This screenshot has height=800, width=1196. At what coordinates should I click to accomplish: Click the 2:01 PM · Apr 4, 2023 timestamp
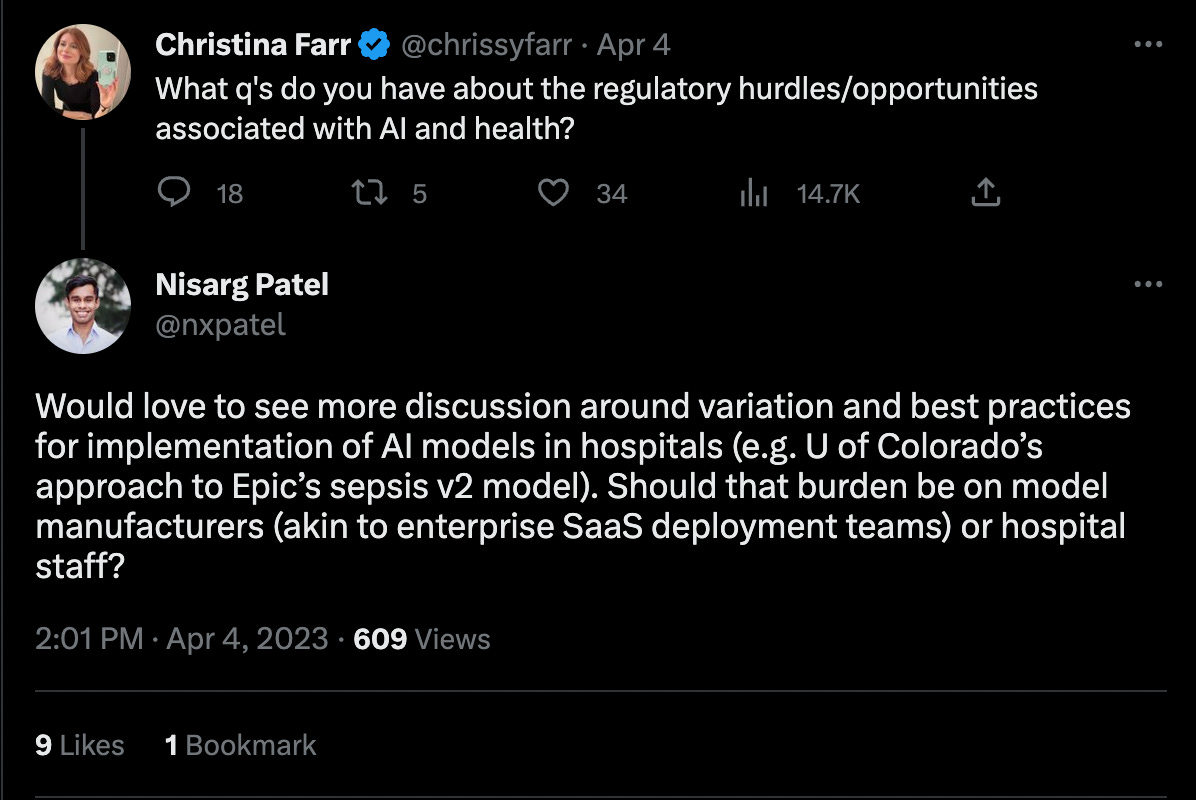click(x=181, y=638)
